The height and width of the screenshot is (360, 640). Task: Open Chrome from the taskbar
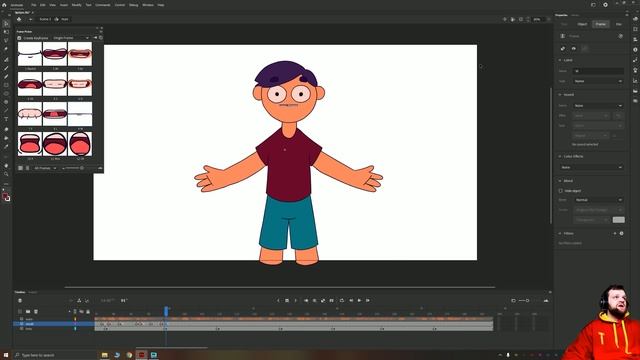click(129, 355)
